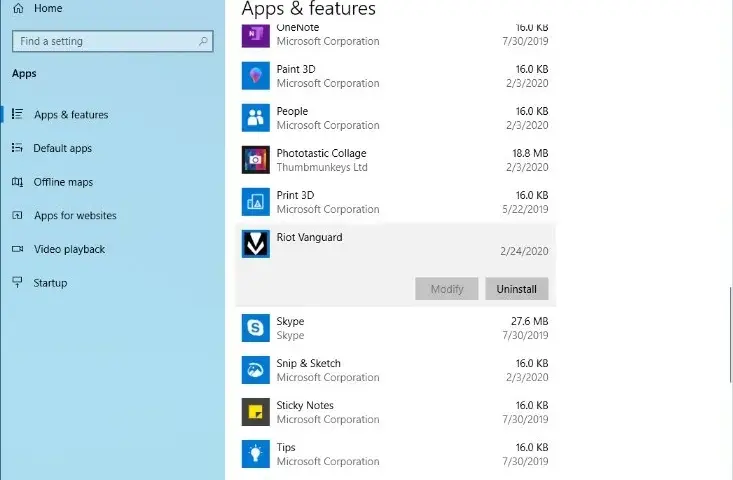Viewport: 733px width, 480px height.
Task: Click the Snip & Sketch icon
Action: point(255,370)
